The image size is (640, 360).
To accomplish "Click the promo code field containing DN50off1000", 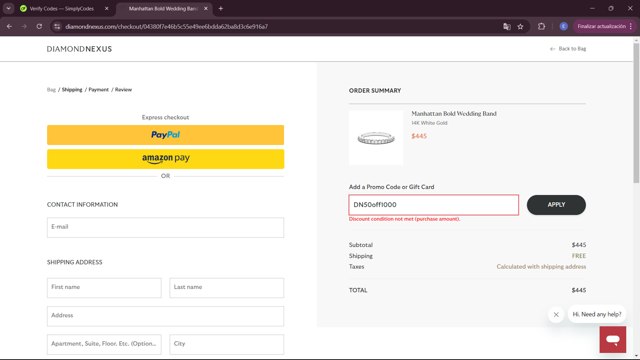I will (433, 205).
